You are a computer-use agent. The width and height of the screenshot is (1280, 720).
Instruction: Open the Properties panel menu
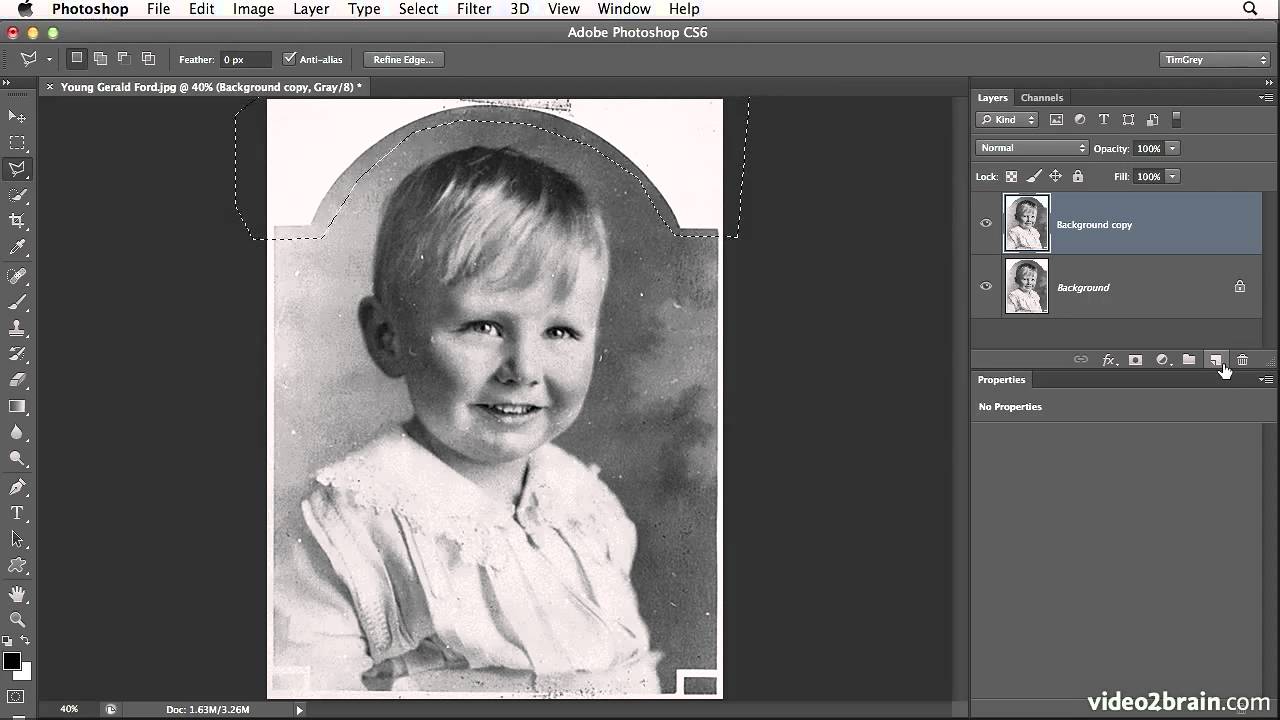click(x=1266, y=380)
